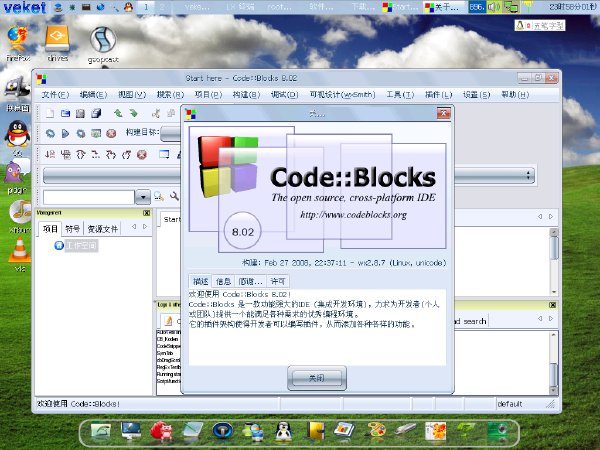Image resolution: width=600 pixels, height=450 pixels.
Task: Open the 插件(L) menu
Action: 439,95
